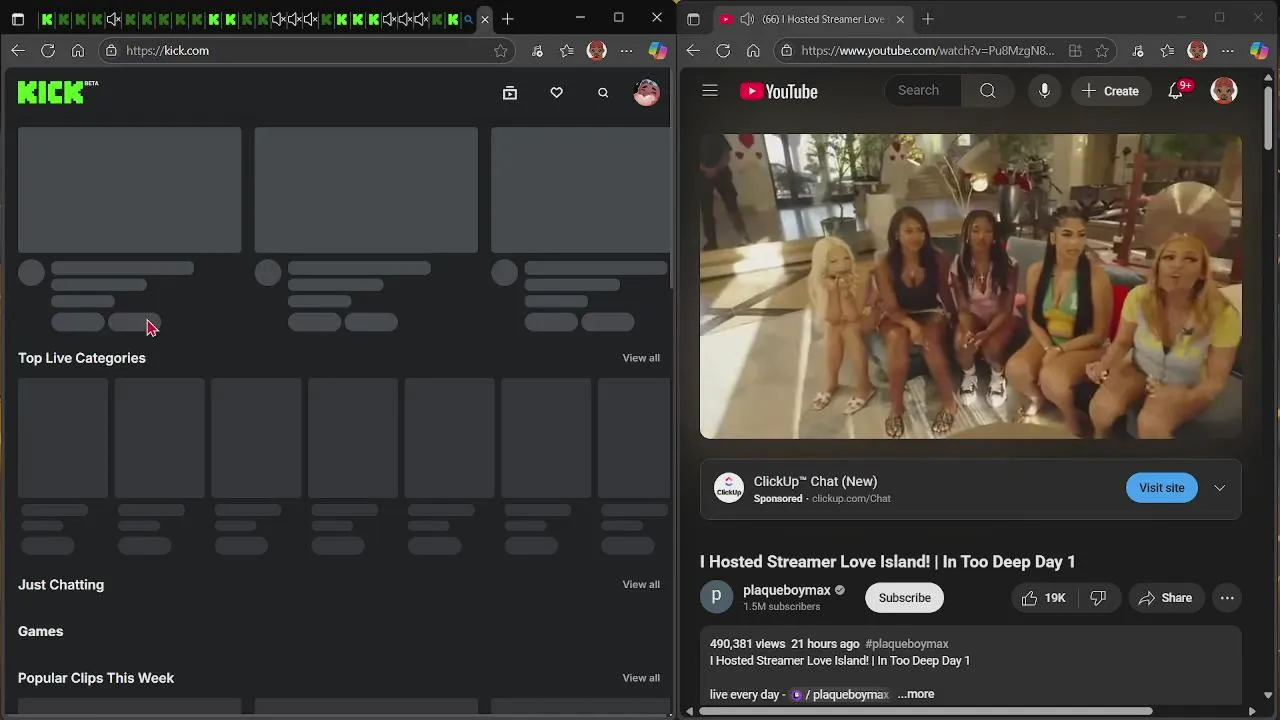
Task: Expand video description with ...more
Action: point(915,694)
